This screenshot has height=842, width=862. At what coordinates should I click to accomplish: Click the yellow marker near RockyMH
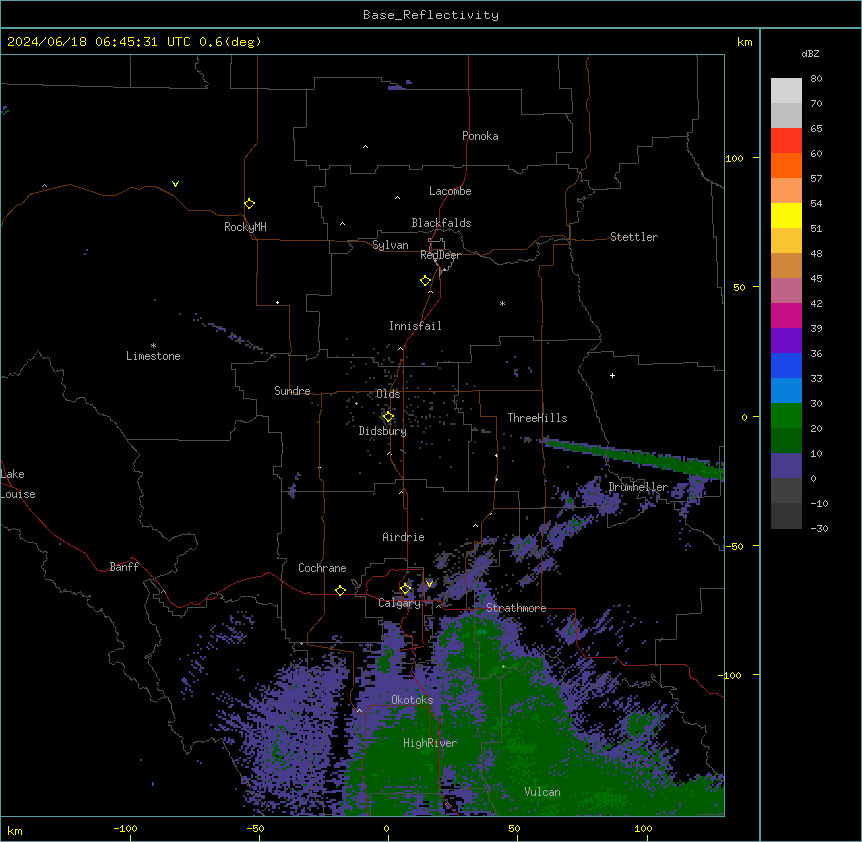249,204
